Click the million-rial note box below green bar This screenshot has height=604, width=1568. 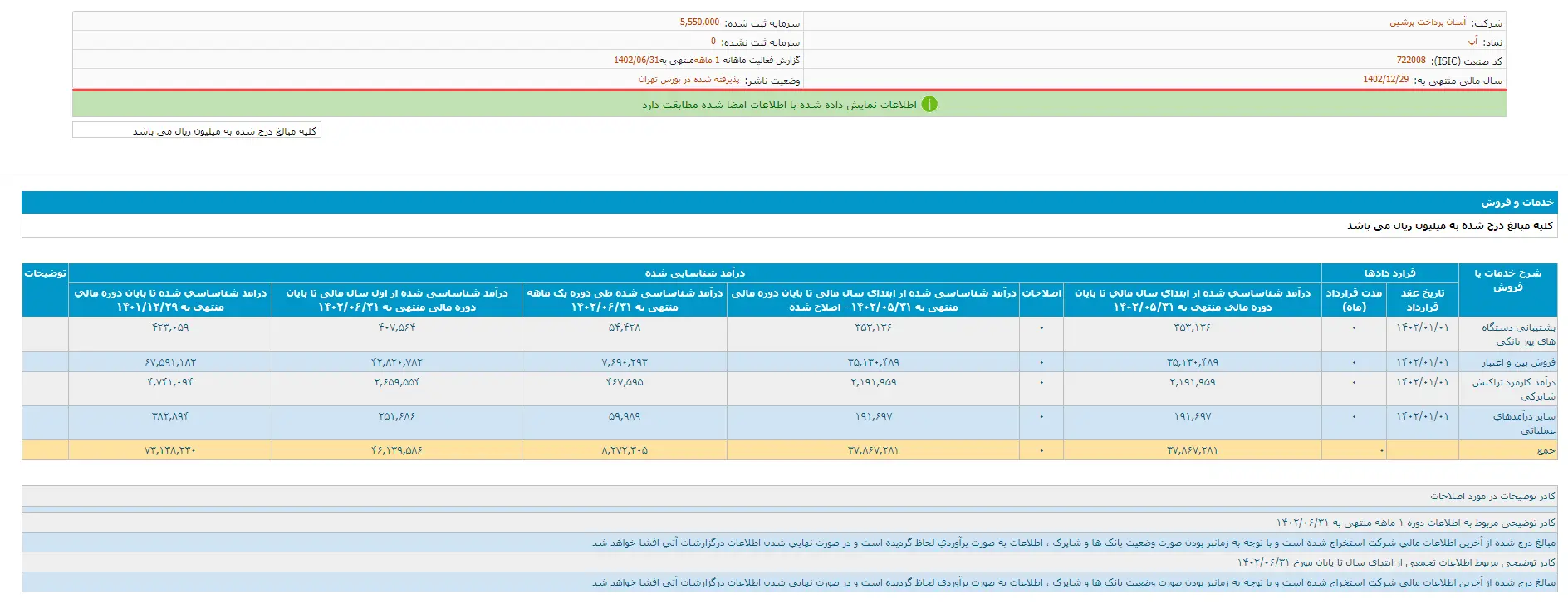[x=197, y=130]
